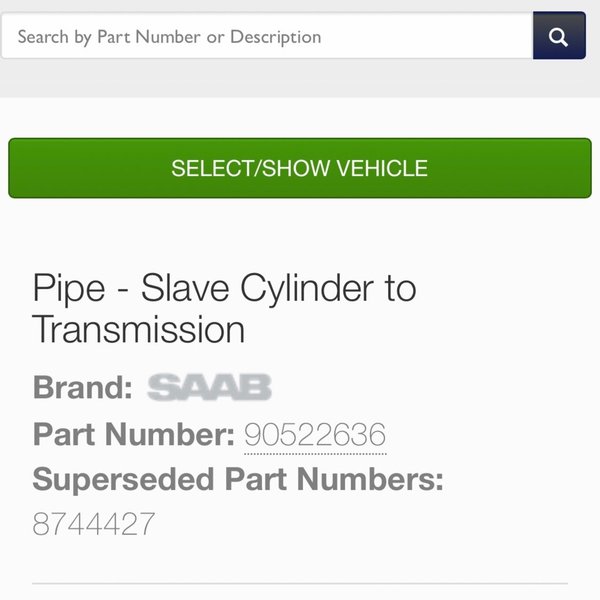Click the "Superseded Part Numbers:" label
This screenshot has width=600, height=600.
[238, 480]
